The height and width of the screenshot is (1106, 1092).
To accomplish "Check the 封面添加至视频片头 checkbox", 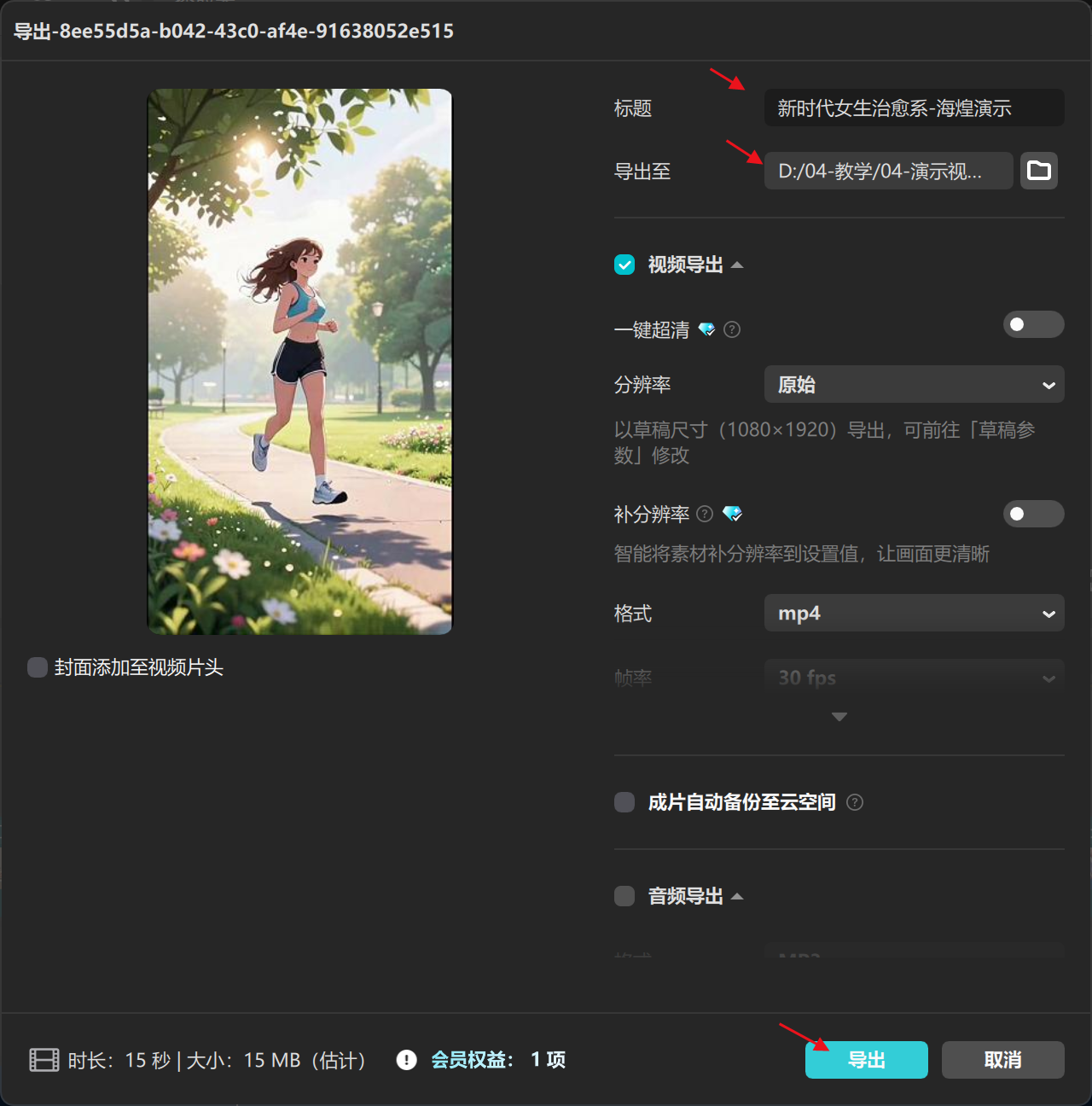I will 37,667.
